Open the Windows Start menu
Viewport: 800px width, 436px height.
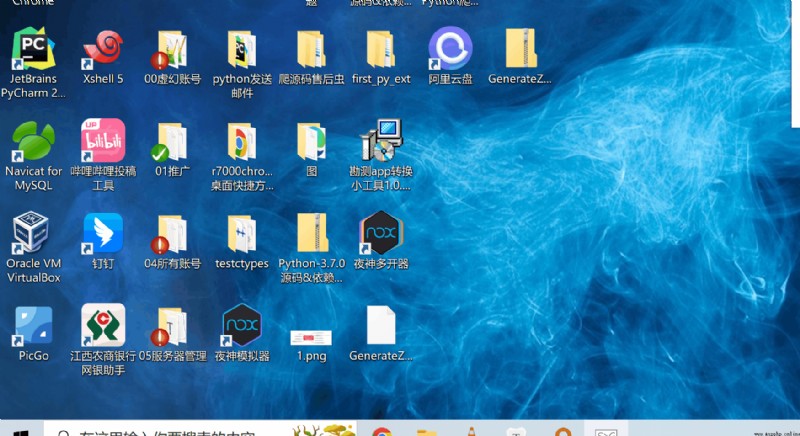pyautogui.click(x=21, y=431)
